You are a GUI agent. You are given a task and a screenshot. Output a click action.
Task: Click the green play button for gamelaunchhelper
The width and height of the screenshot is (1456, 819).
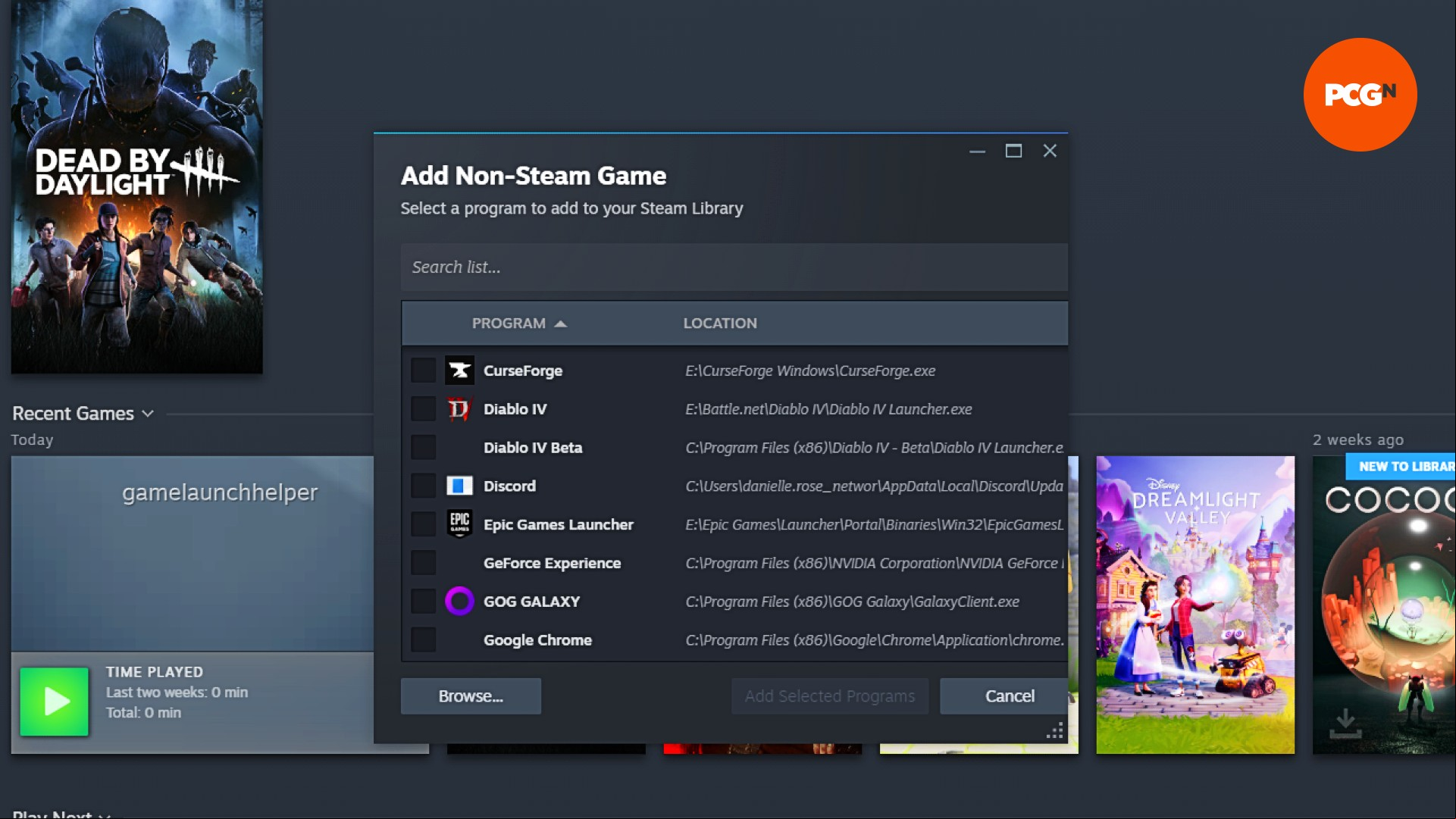pyautogui.click(x=54, y=702)
